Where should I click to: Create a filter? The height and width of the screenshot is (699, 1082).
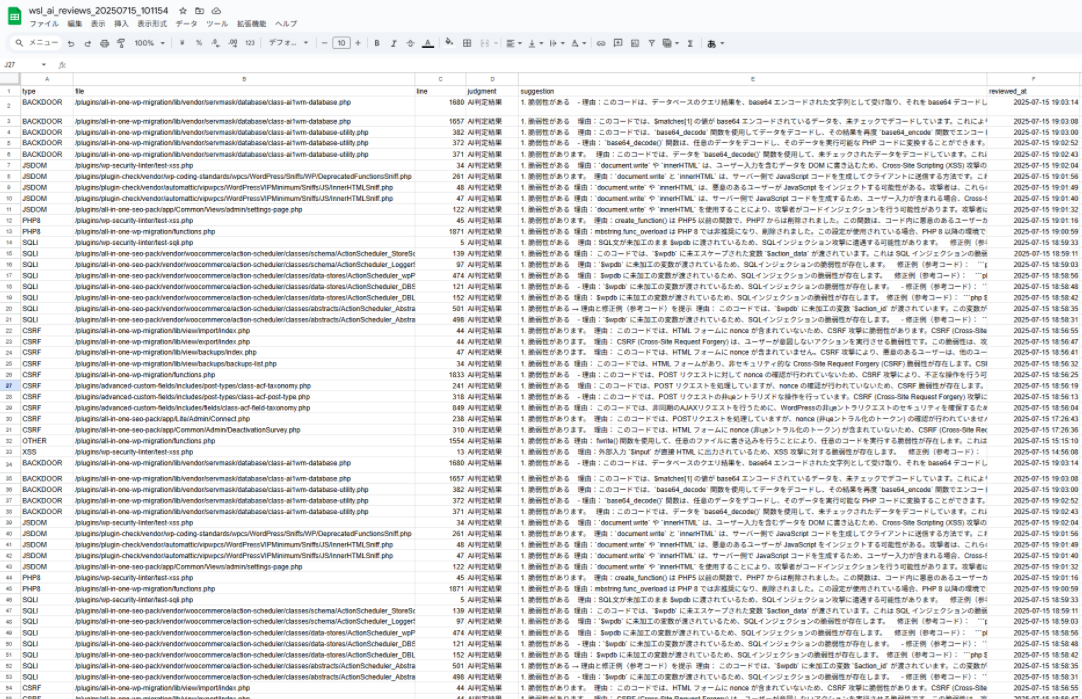pyautogui.click(x=651, y=43)
